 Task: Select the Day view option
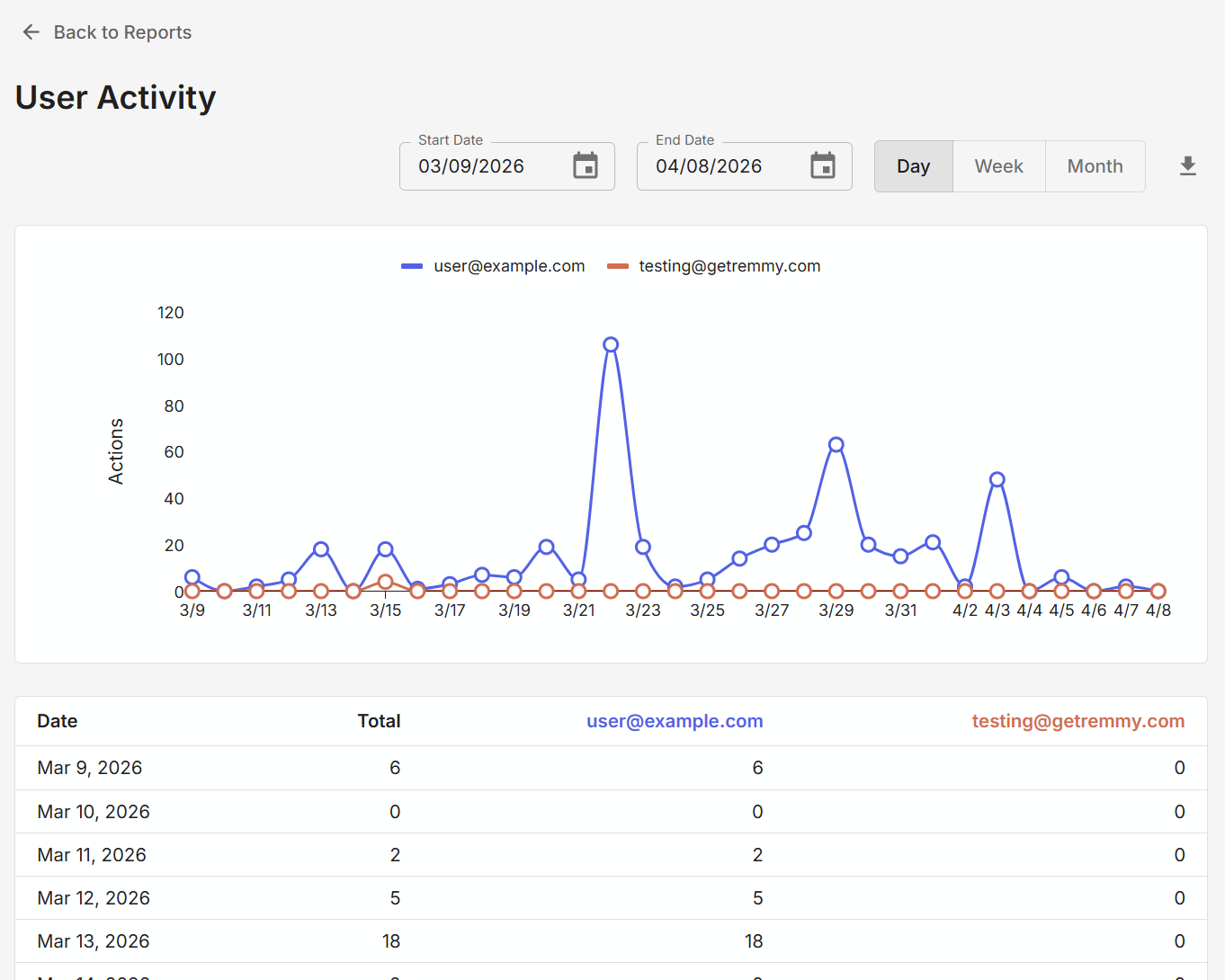click(x=913, y=165)
